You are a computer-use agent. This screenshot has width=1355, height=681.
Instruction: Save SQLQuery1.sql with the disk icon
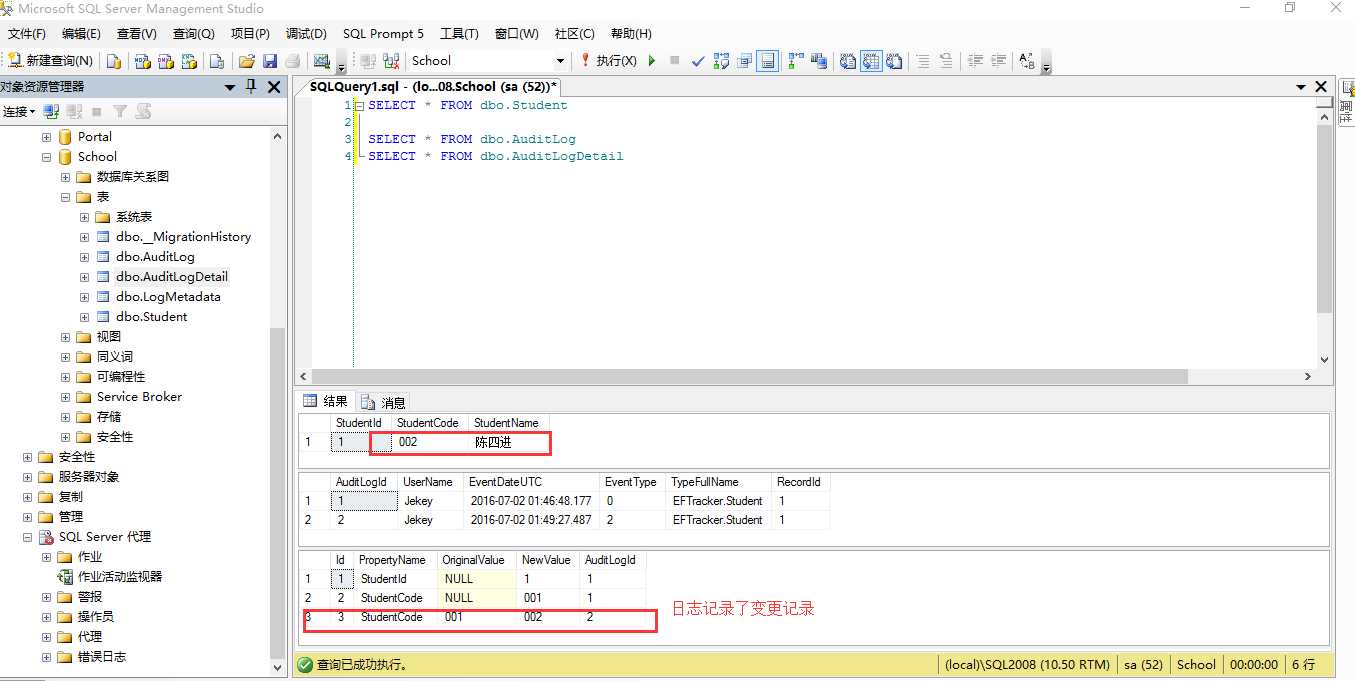click(269, 61)
